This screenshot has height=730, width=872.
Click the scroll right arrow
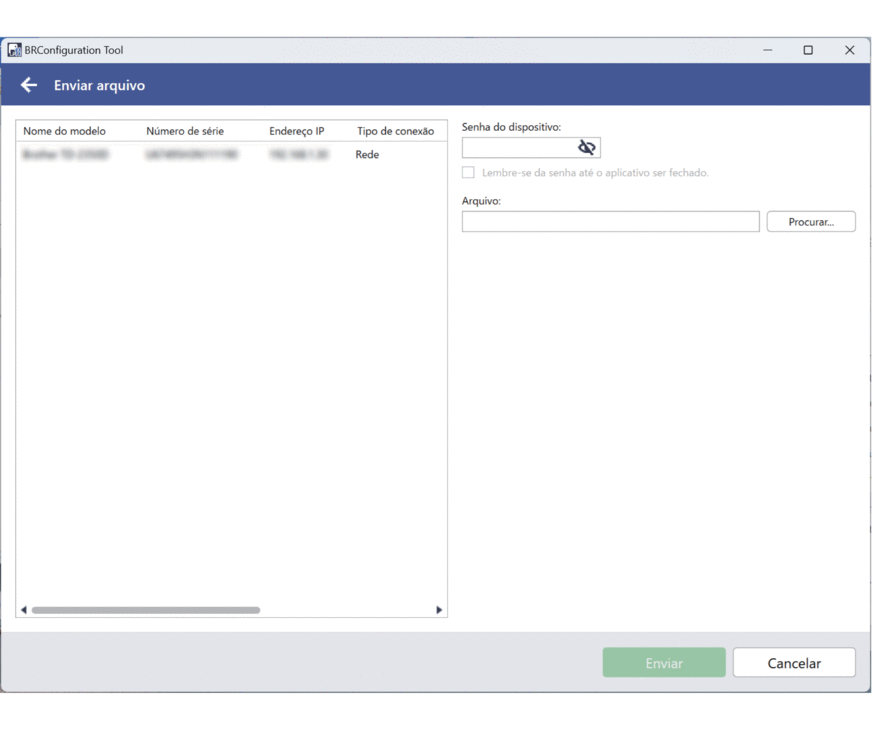(x=439, y=610)
